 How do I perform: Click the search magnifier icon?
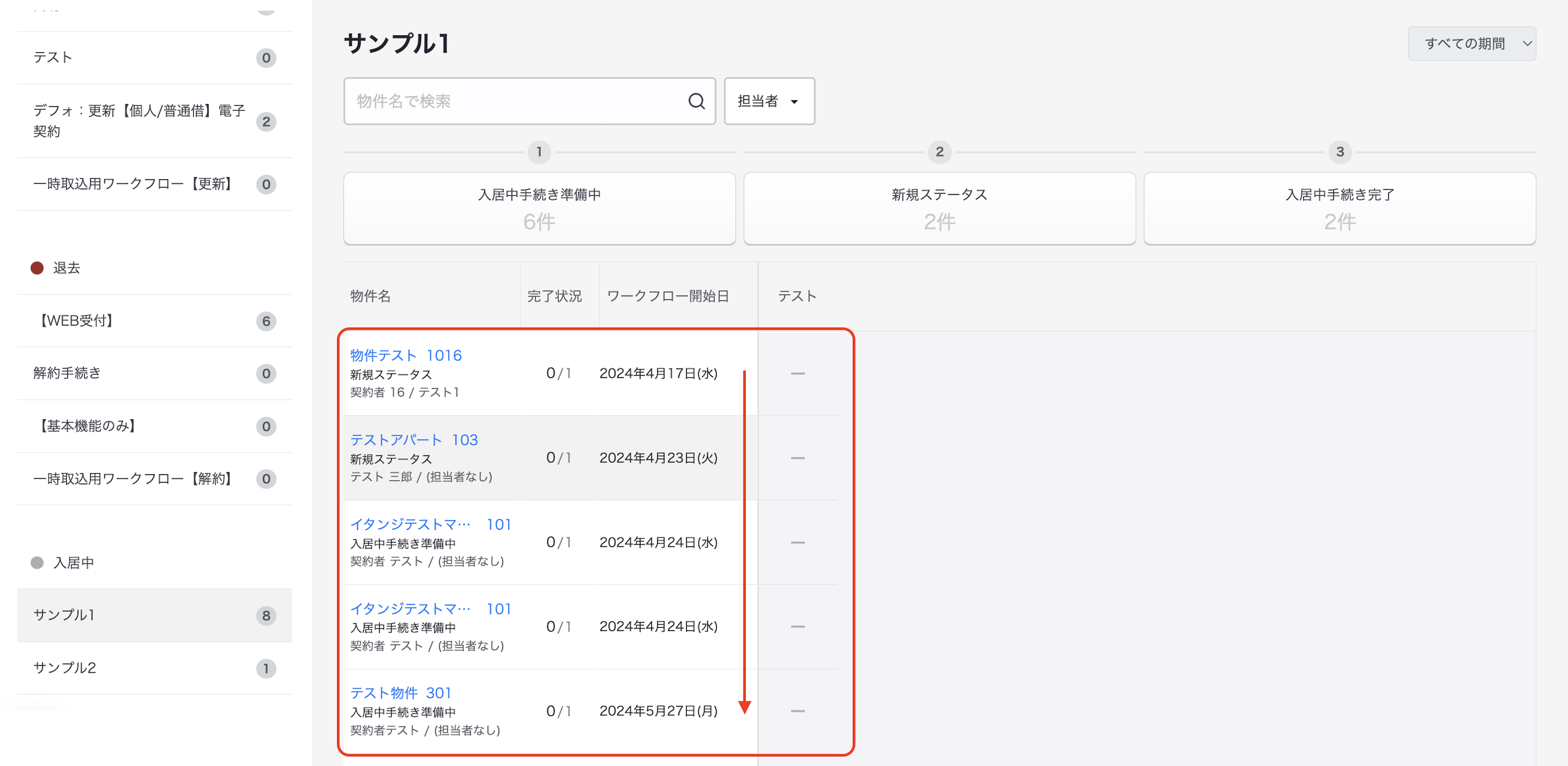coord(697,101)
